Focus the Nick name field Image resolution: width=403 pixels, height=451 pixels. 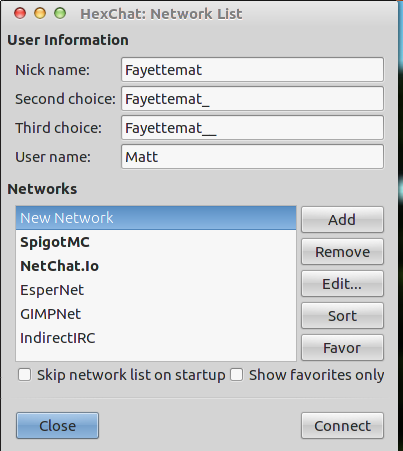tap(252, 70)
